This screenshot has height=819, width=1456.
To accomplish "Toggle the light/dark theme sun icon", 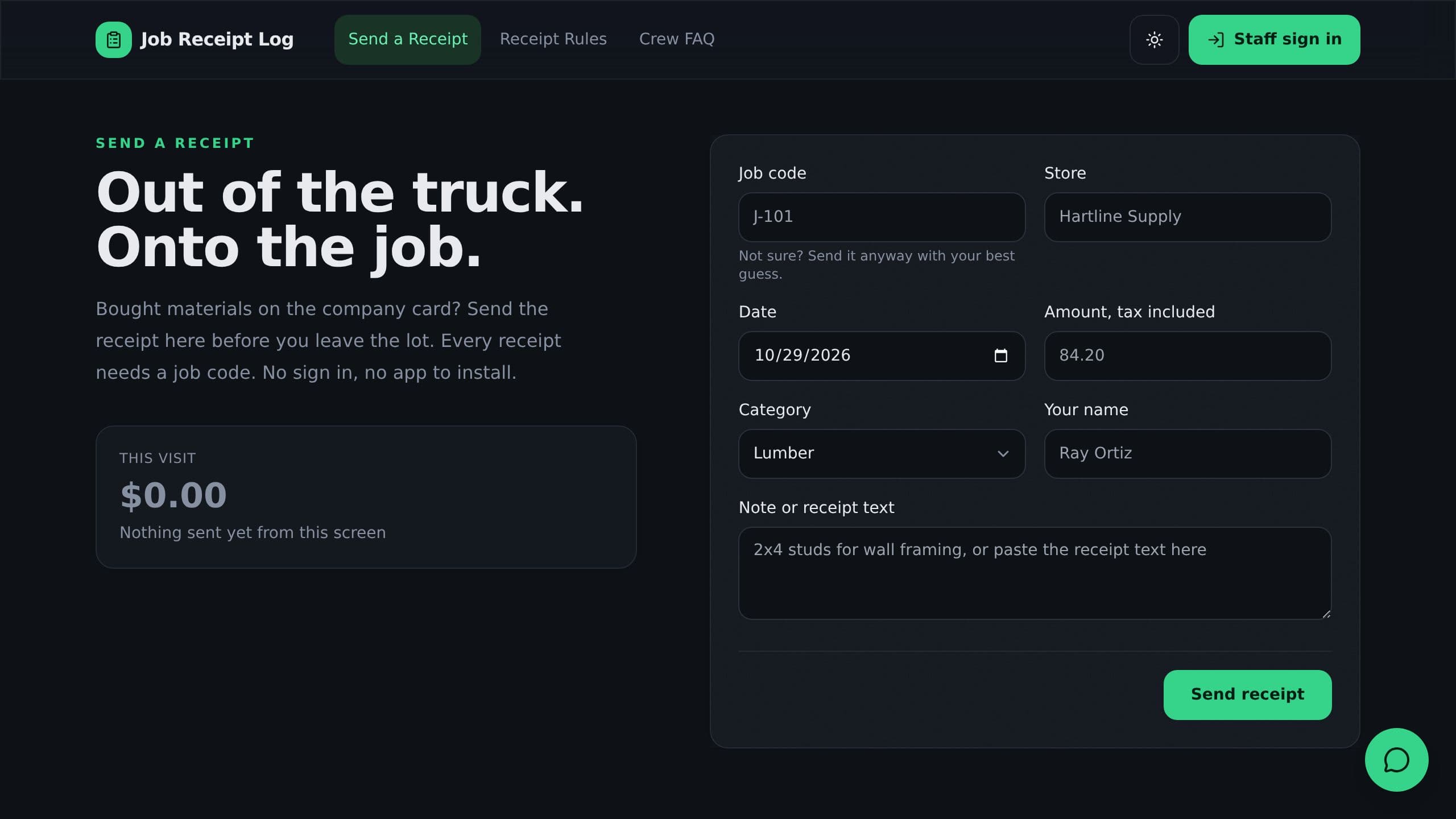I will [1154, 40].
